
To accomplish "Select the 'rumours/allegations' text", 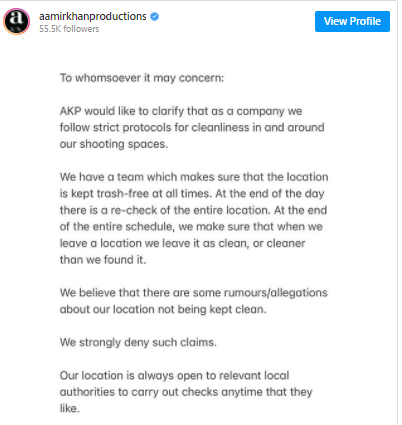I will [276, 293].
